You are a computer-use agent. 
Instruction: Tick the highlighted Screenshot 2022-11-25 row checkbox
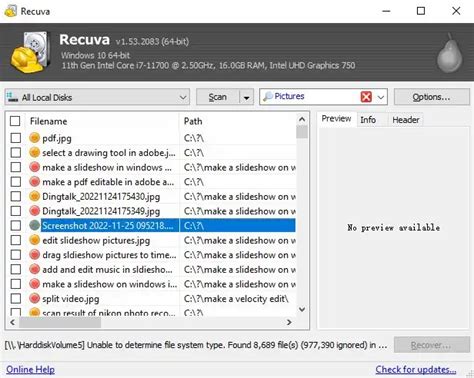point(16,225)
